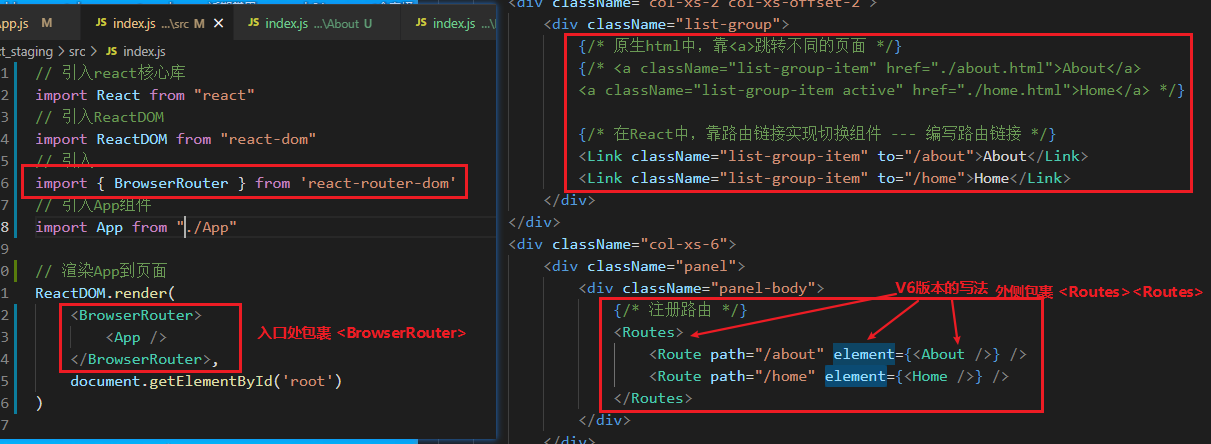The image size is (1211, 444).
Task: Click the JS icon in the breadcrumb
Action: [110, 50]
